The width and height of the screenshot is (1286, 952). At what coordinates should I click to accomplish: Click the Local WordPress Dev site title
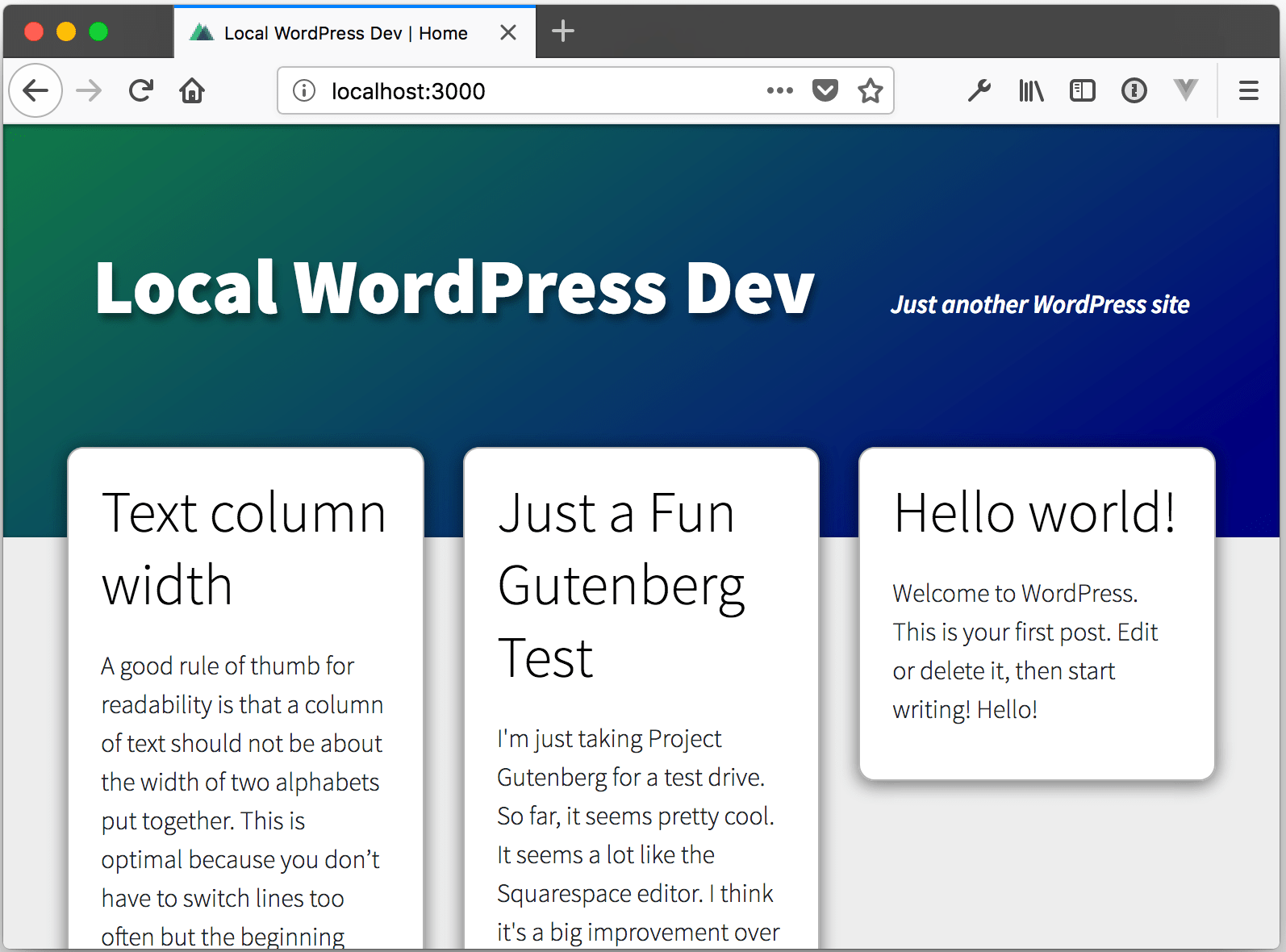pyautogui.click(x=455, y=287)
